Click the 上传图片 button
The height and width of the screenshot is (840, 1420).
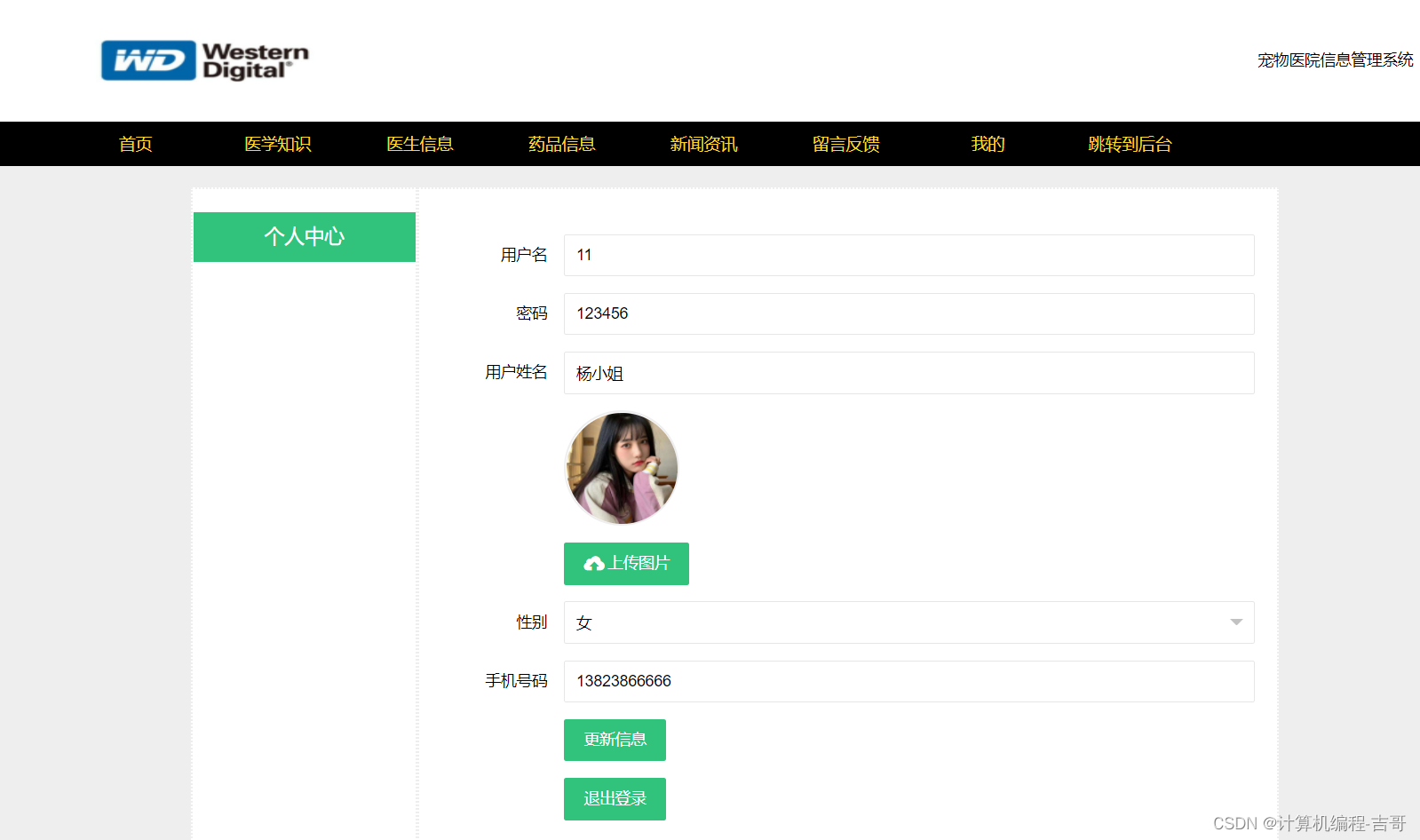[626, 564]
